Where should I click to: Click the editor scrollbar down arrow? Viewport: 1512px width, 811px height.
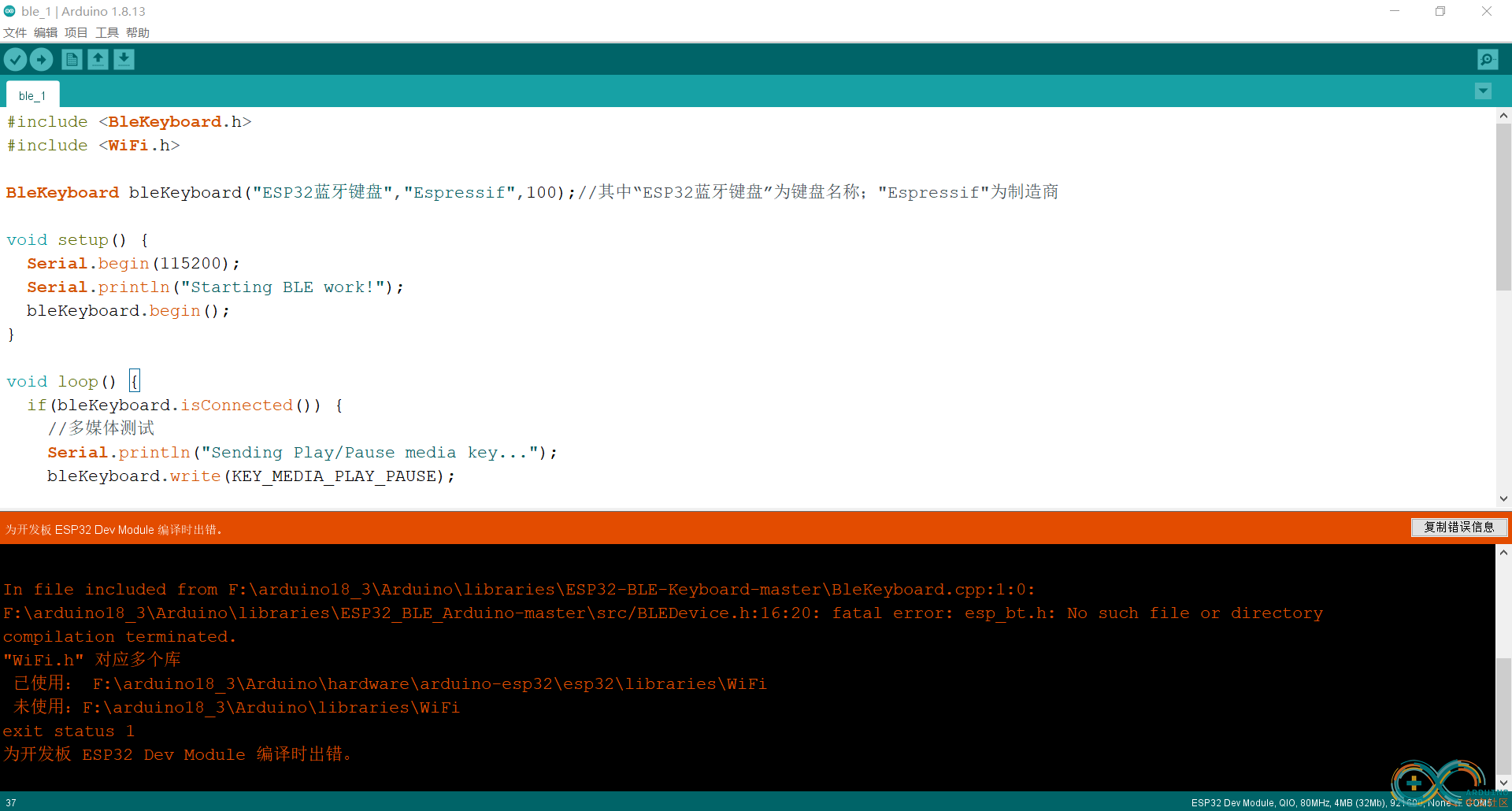[x=1503, y=498]
